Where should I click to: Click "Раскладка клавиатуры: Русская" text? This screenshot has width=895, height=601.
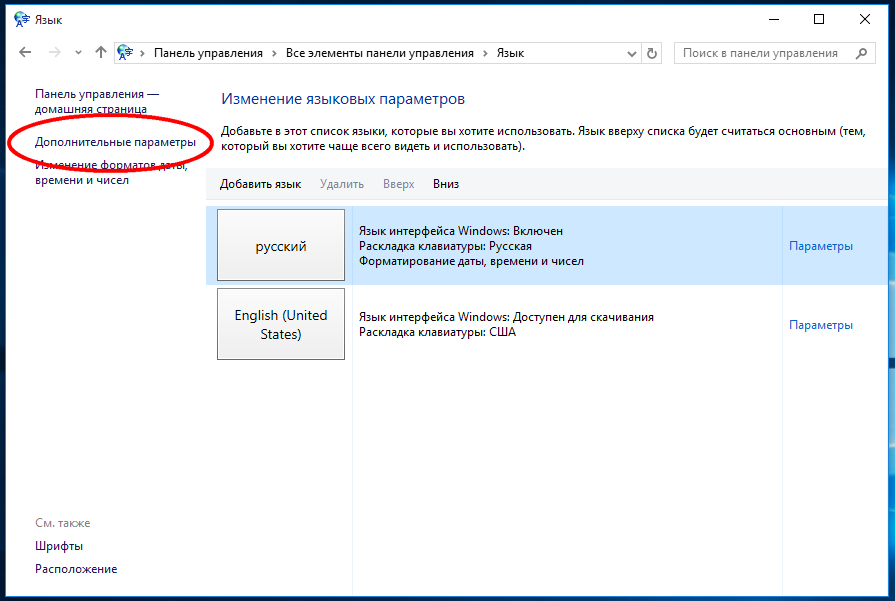[445, 246]
